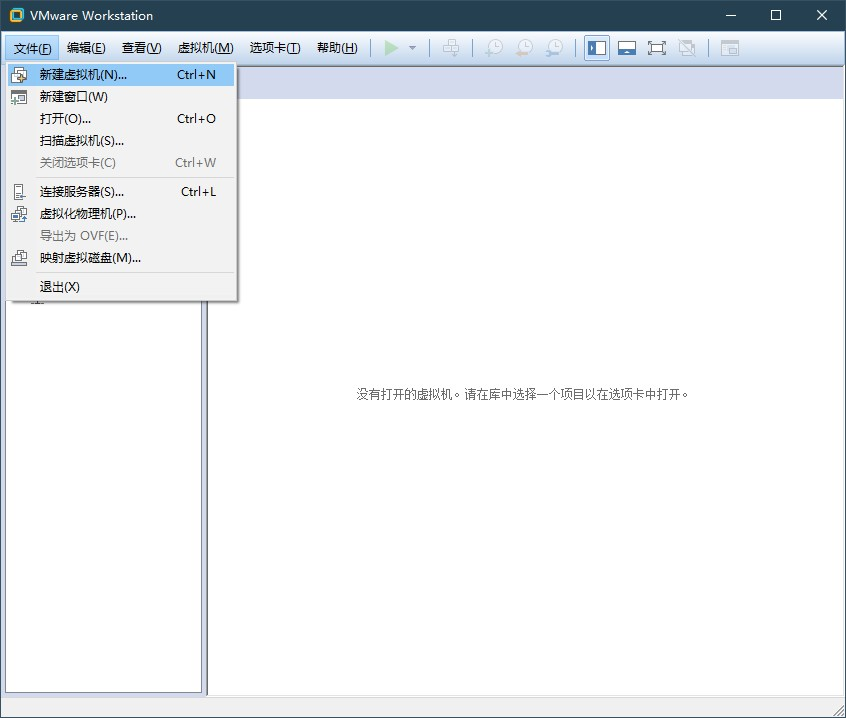Click the console view toolbar icon

click(x=730, y=48)
